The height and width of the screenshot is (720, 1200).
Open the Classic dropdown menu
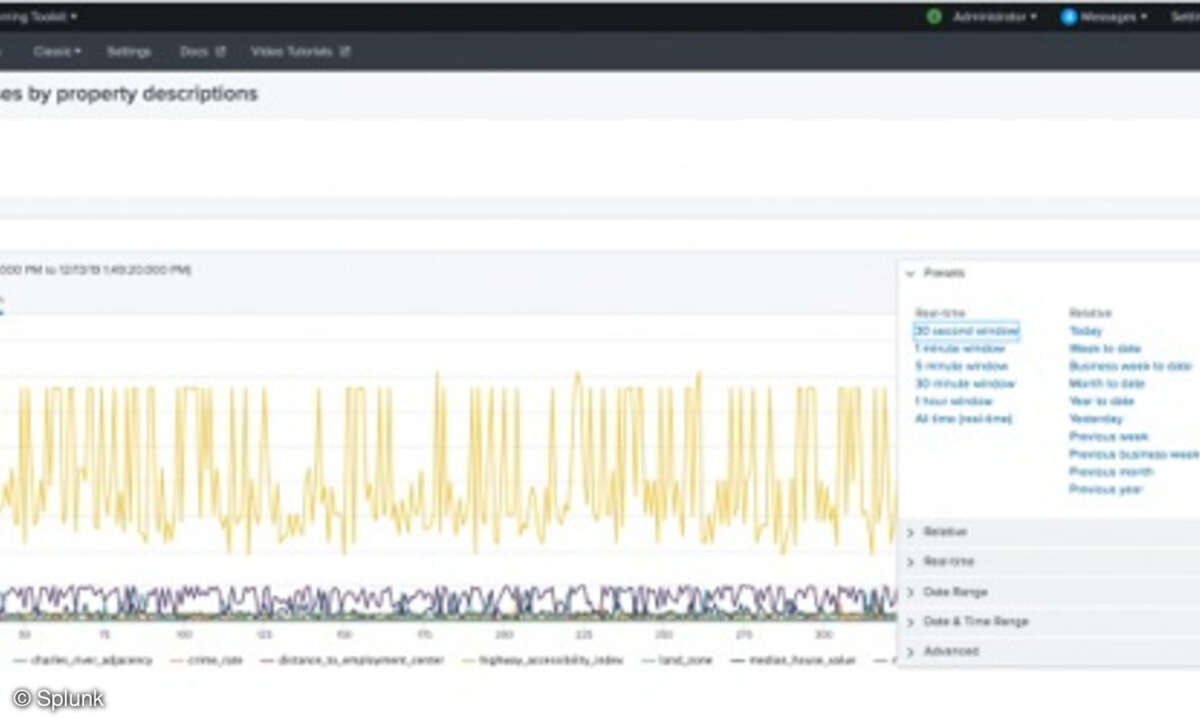coord(57,51)
